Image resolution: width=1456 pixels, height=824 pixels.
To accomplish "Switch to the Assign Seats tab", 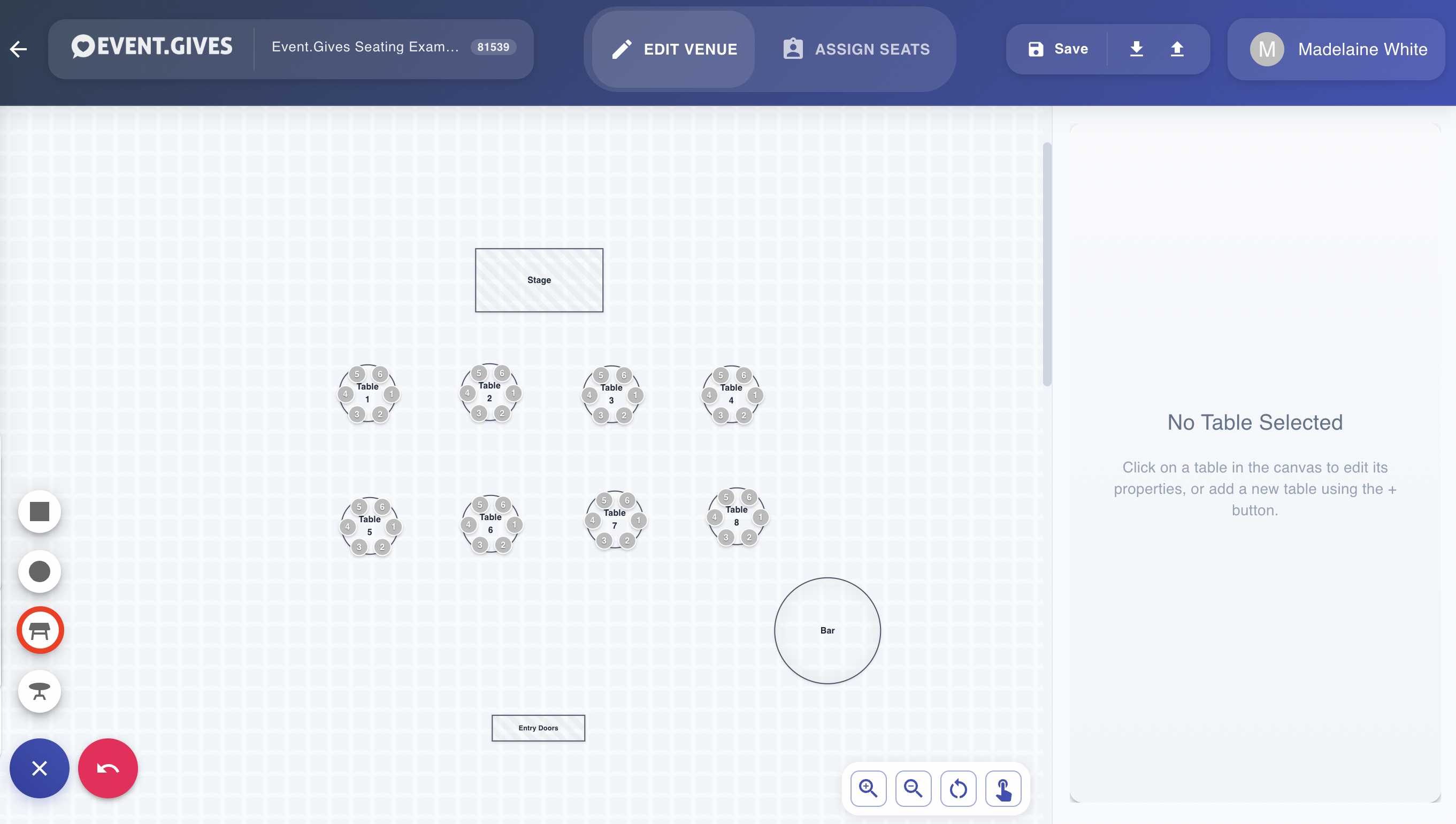I will [856, 49].
